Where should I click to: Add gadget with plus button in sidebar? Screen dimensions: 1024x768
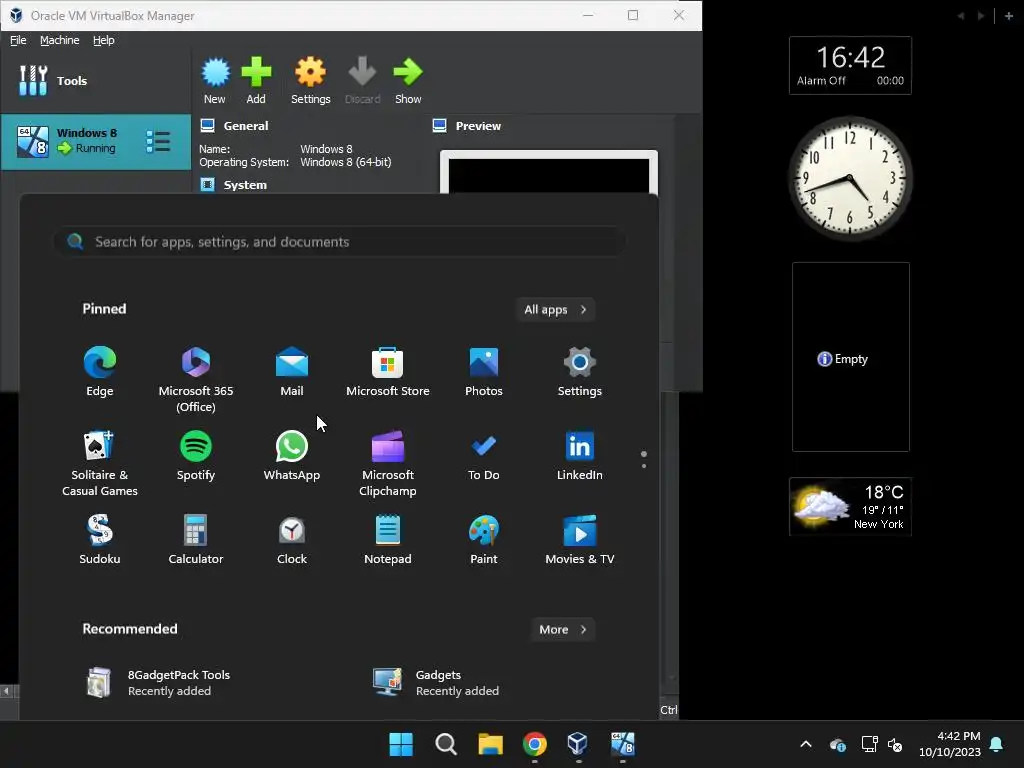(x=1008, y=16)
